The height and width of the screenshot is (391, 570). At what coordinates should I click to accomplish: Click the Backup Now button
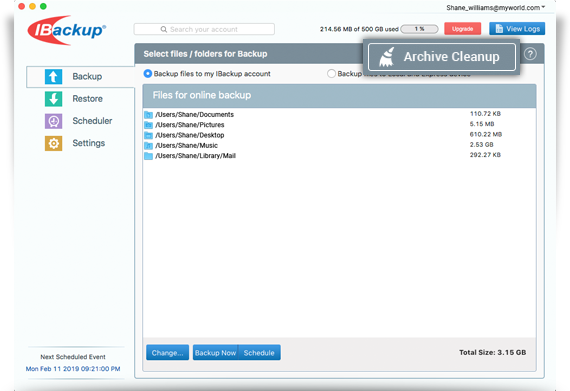(x=216, y=352)
